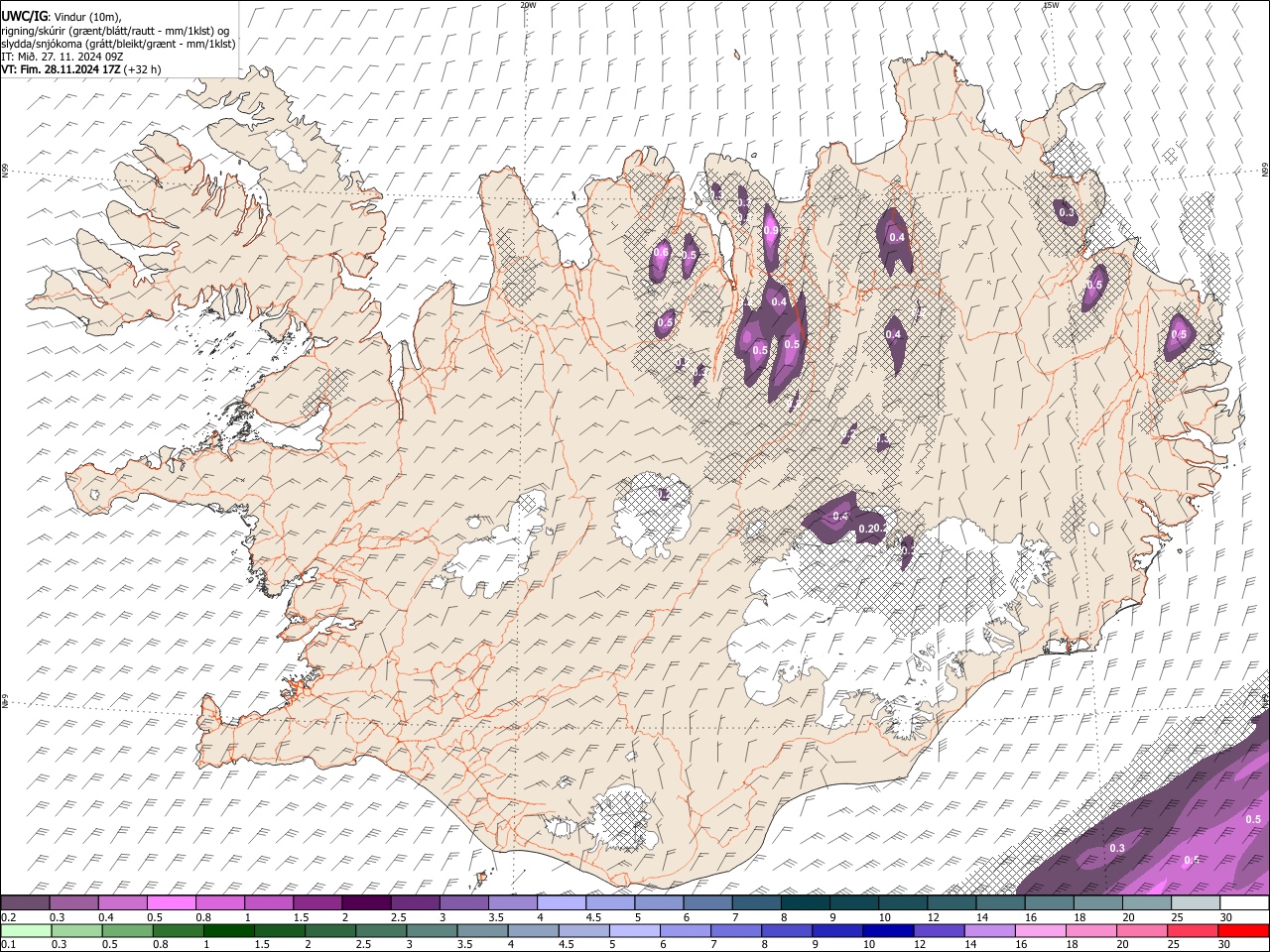Pick lower legend lilac swatch between 14 and 16
The height and width of the screenshot is (952, 1270).
point(990,930)
